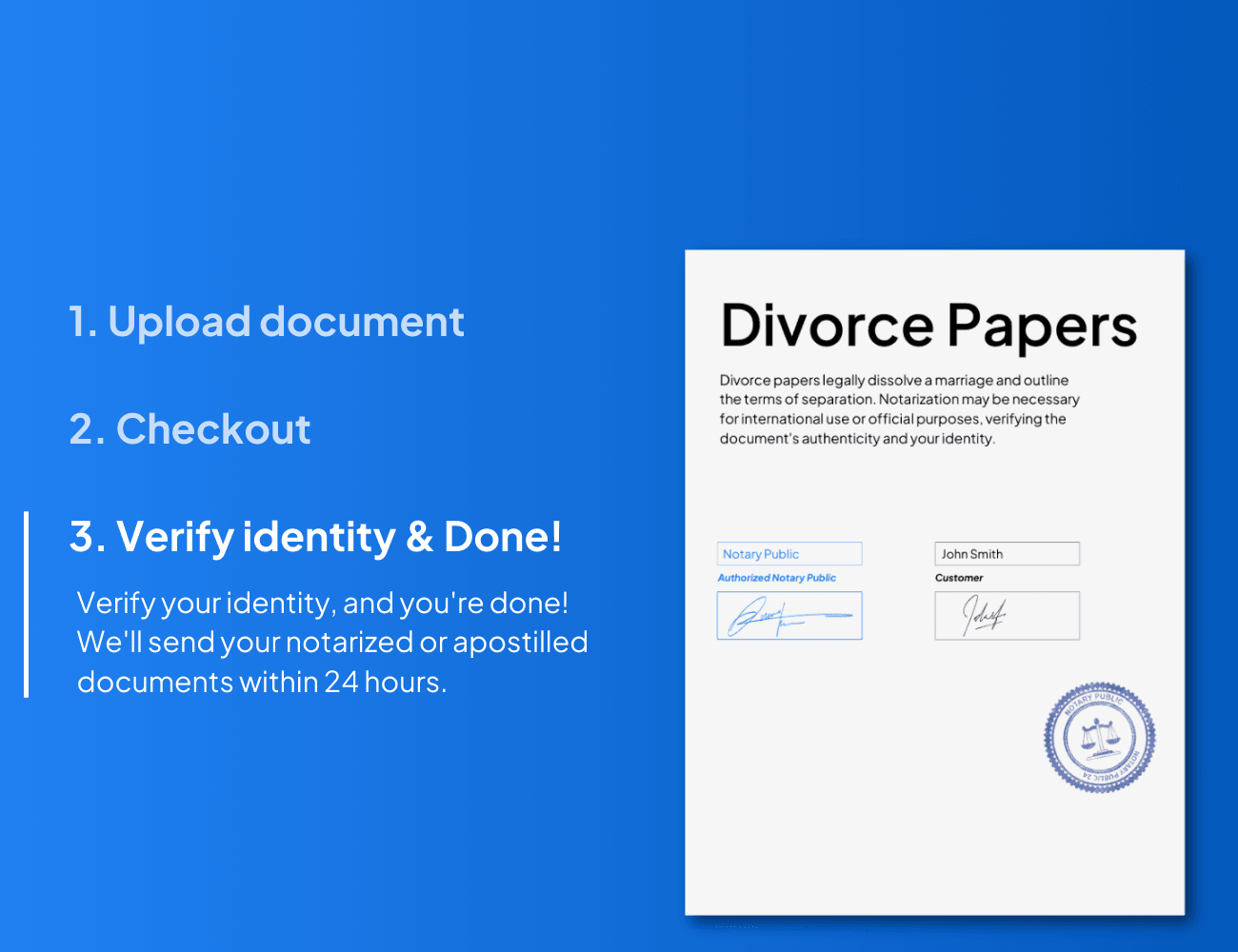The height and width of the screenshot is (952, 1238).
Task: Click the Notary Public name field
Action: coord(789,553)
